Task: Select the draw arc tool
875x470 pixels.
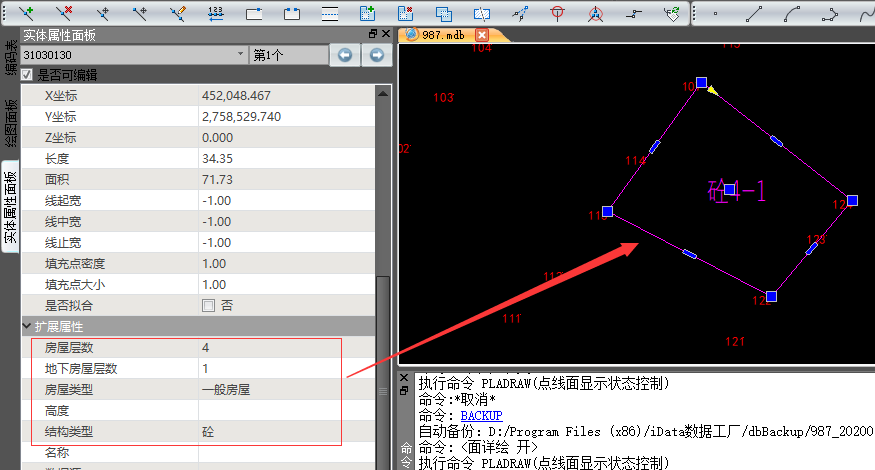Action: (x=791, y=13)
